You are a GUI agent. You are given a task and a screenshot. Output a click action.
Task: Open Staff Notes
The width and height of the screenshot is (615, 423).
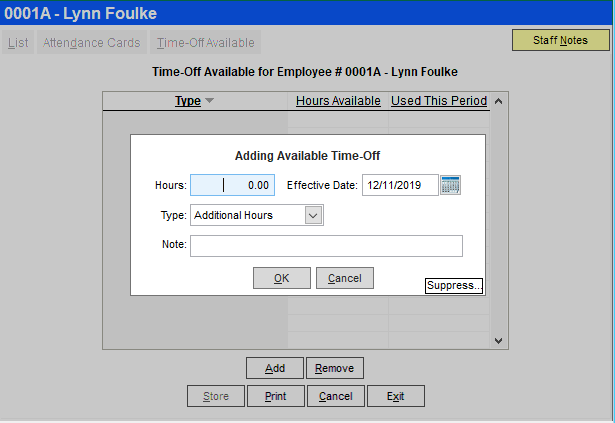(560, 40)
